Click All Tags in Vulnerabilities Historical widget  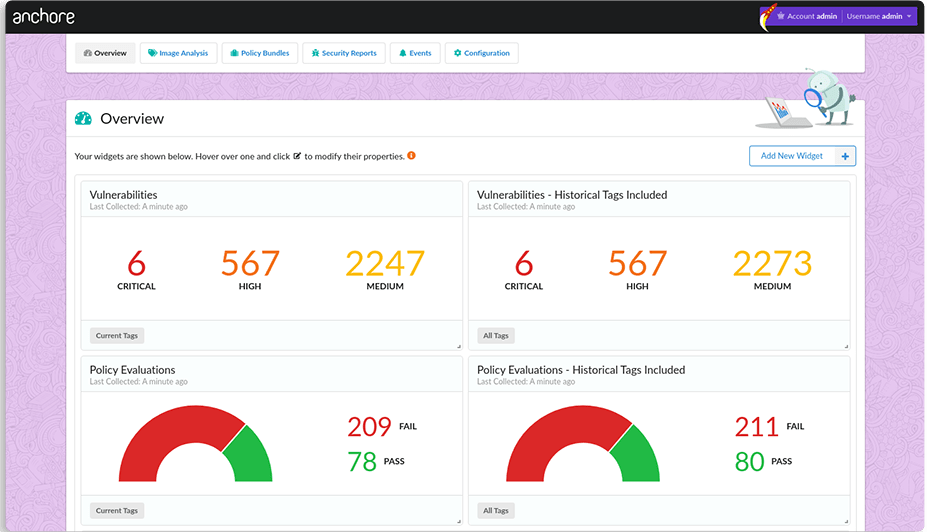(495, 336)
